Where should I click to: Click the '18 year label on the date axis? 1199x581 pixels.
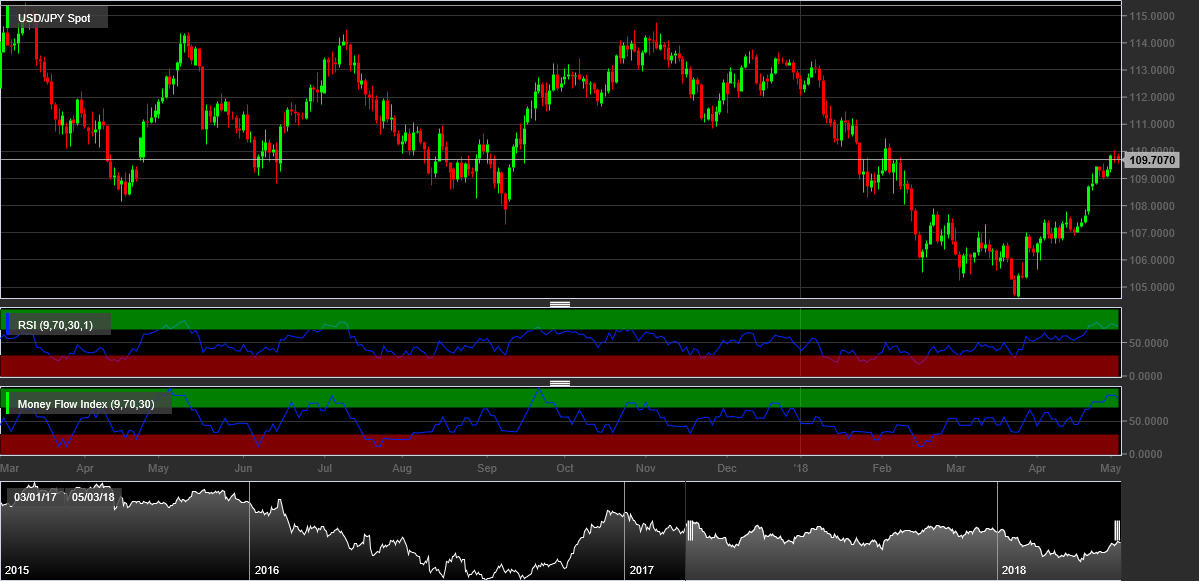801,467
